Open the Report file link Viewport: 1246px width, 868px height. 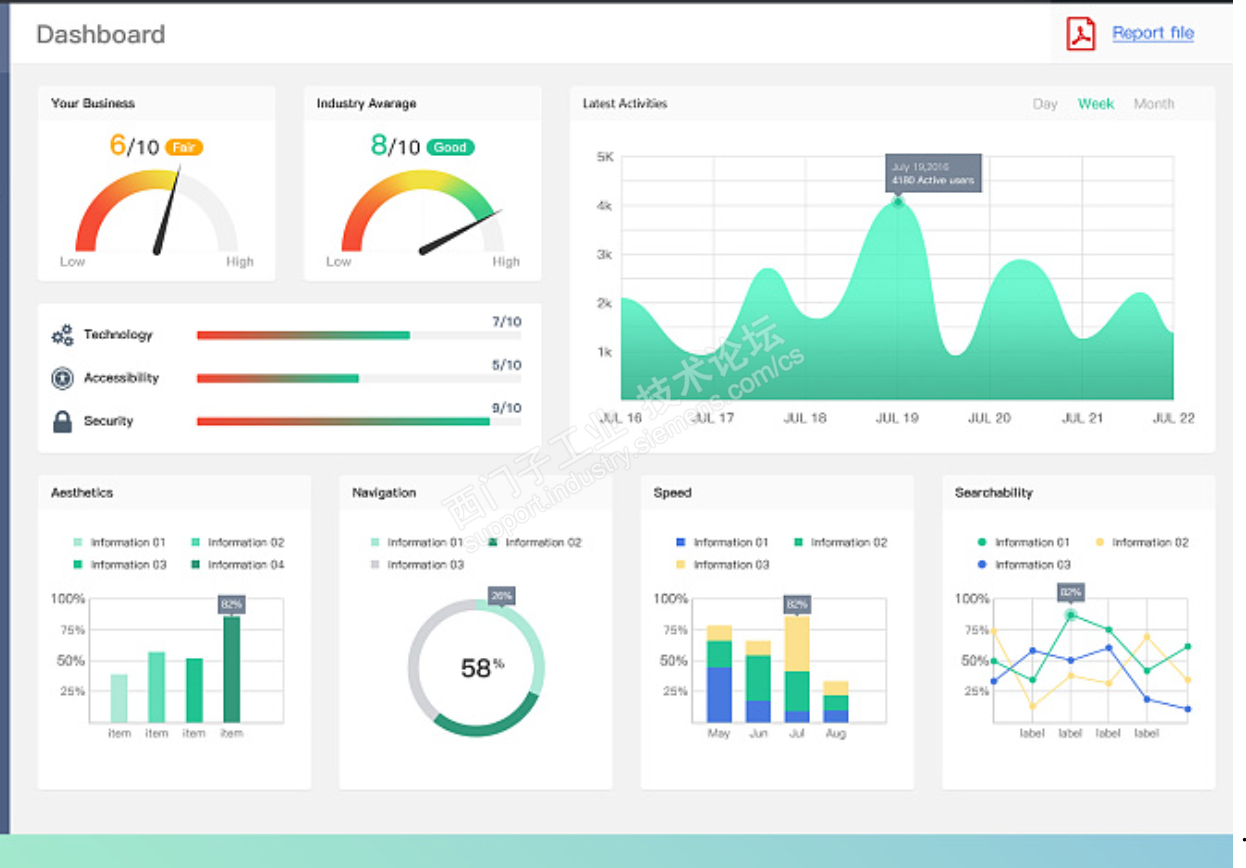click(1153, 33)
